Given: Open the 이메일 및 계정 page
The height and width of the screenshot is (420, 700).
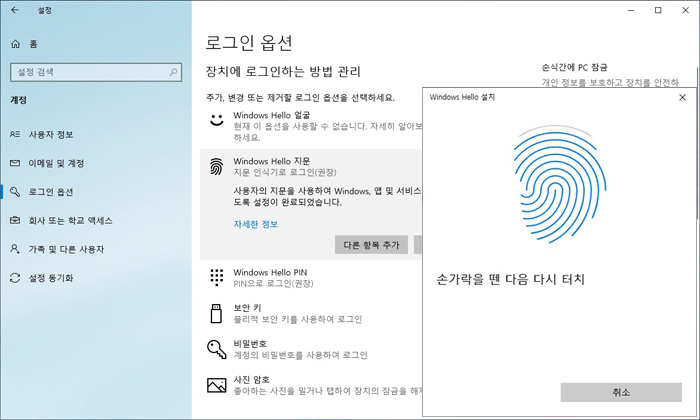Looking at the screenshot, I should click(x=96, y=163).
